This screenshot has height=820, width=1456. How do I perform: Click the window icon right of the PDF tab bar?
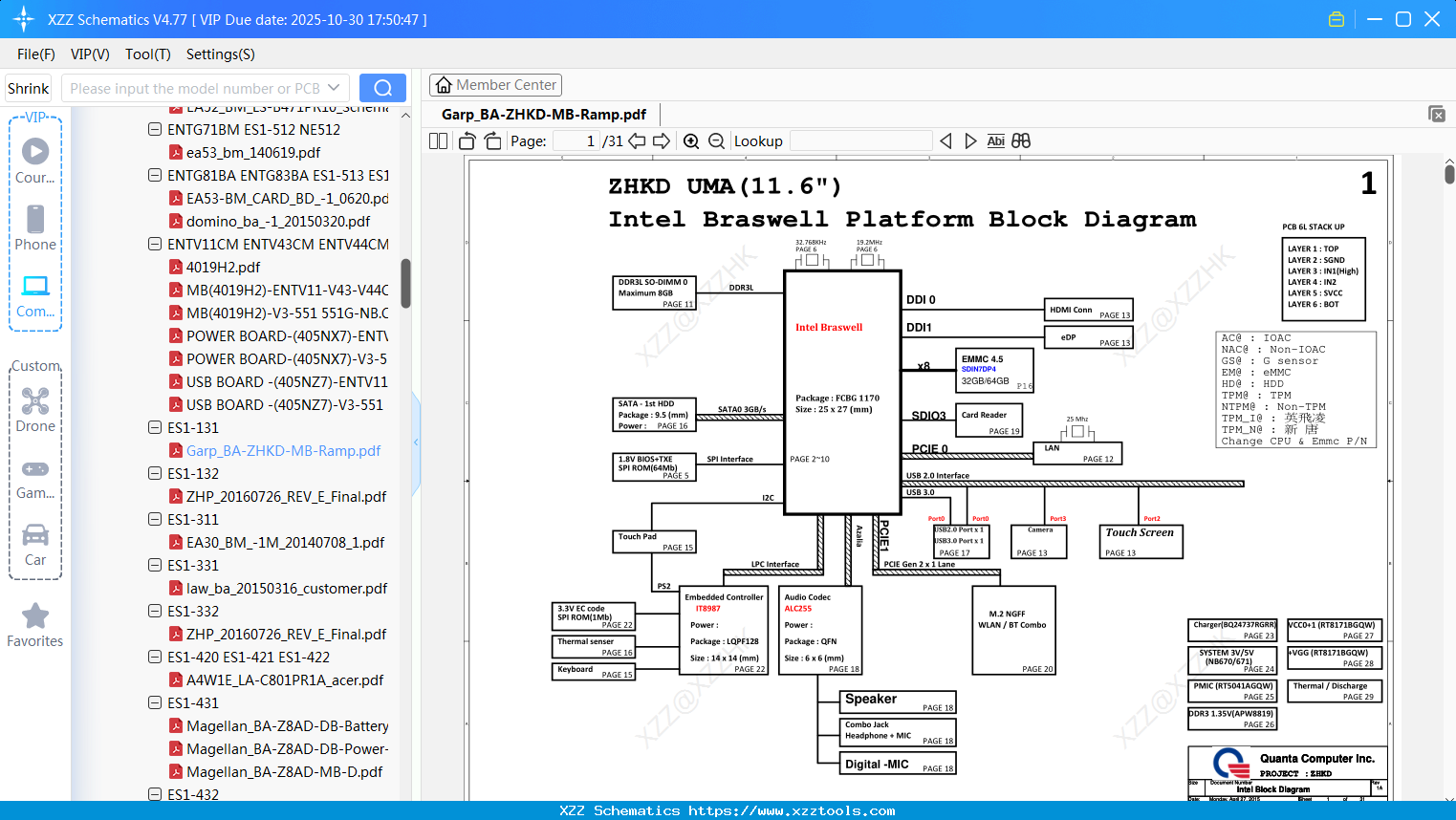1437,114
